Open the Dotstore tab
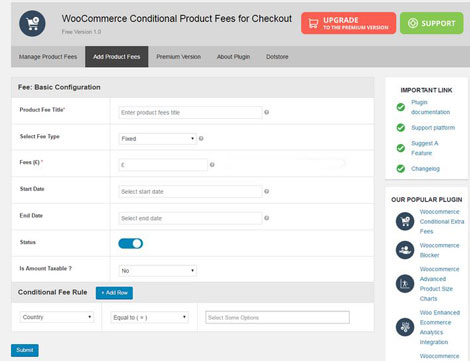This screenshot has height=361, width=470. pos(277,57)
